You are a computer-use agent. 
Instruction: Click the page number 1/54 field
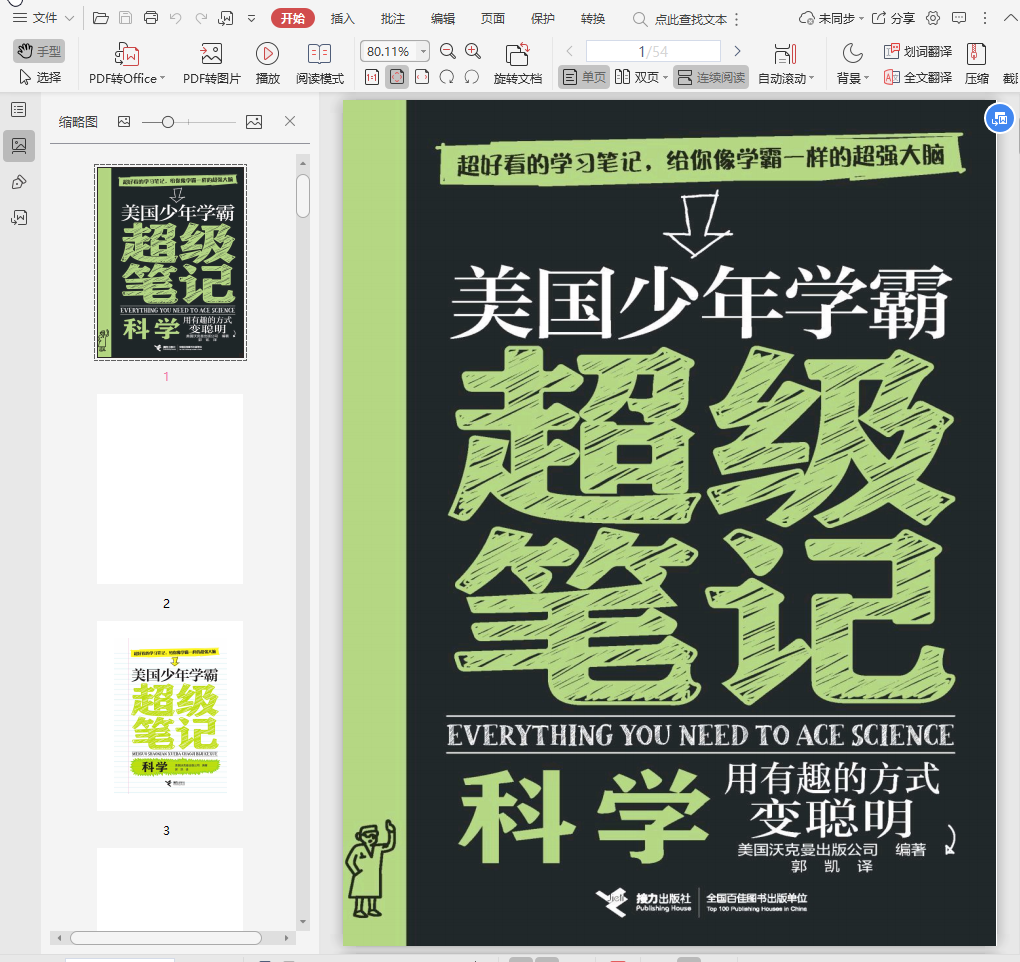click(653, 51)
